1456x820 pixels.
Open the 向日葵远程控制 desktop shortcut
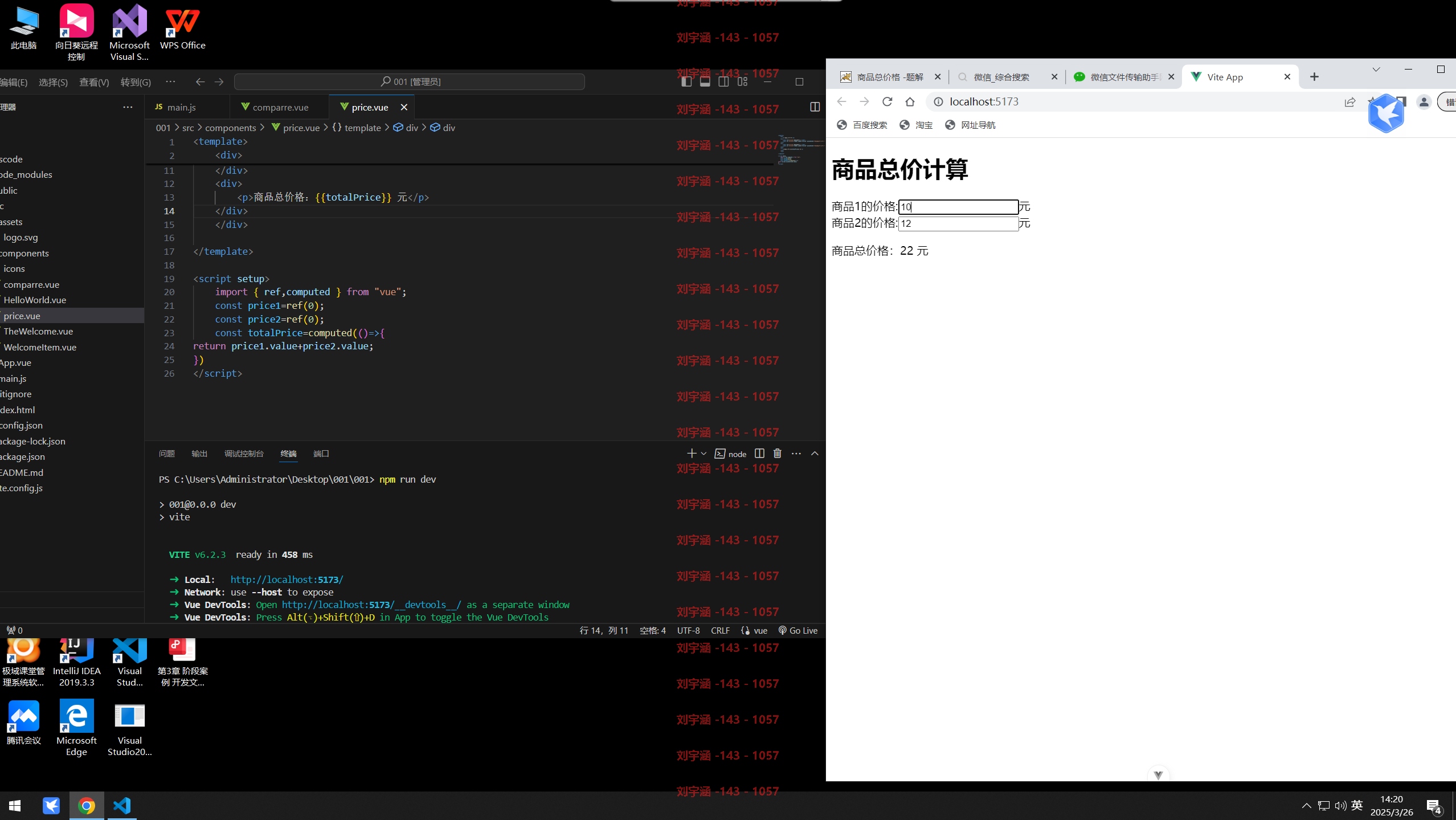tap(76, 32)
